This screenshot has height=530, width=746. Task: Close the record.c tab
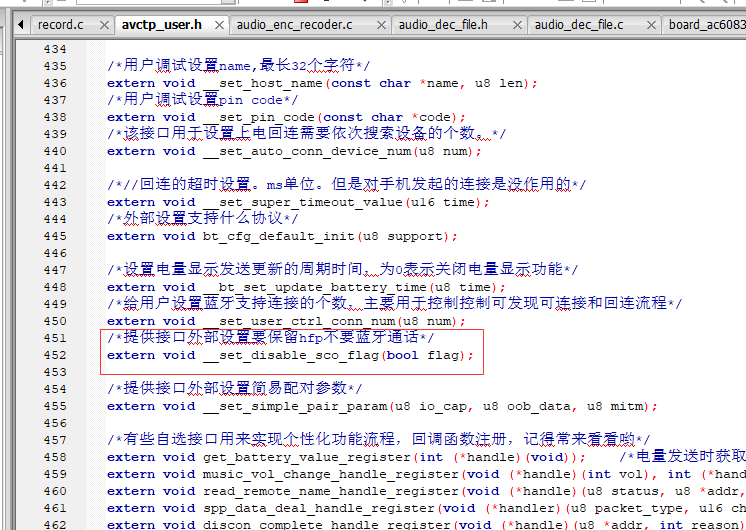[104, 25]
